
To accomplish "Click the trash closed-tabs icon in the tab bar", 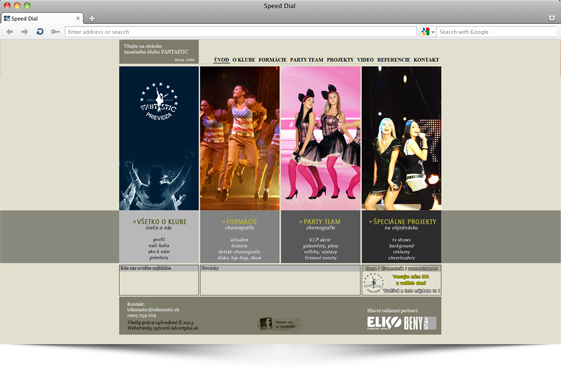I will [551, 18].
